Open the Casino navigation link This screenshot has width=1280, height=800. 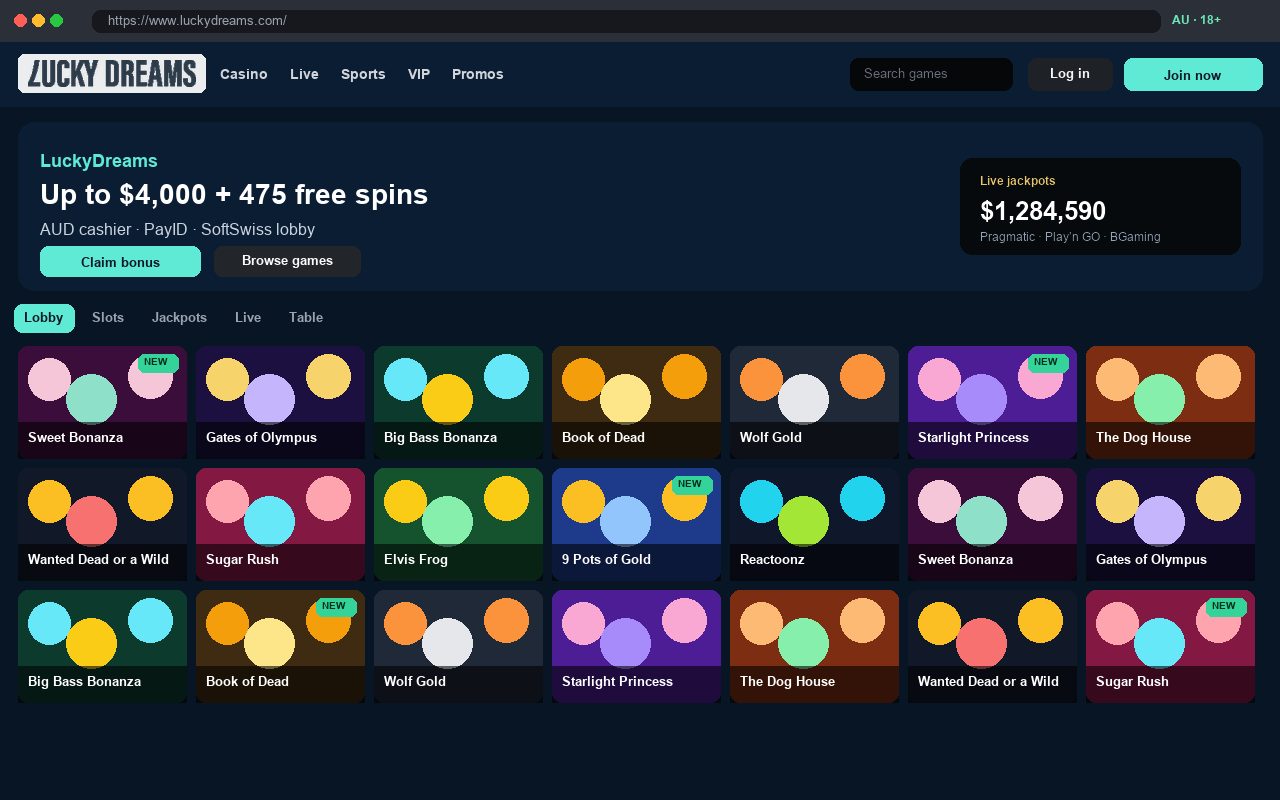pyautogui.click(x=243, y=74)
